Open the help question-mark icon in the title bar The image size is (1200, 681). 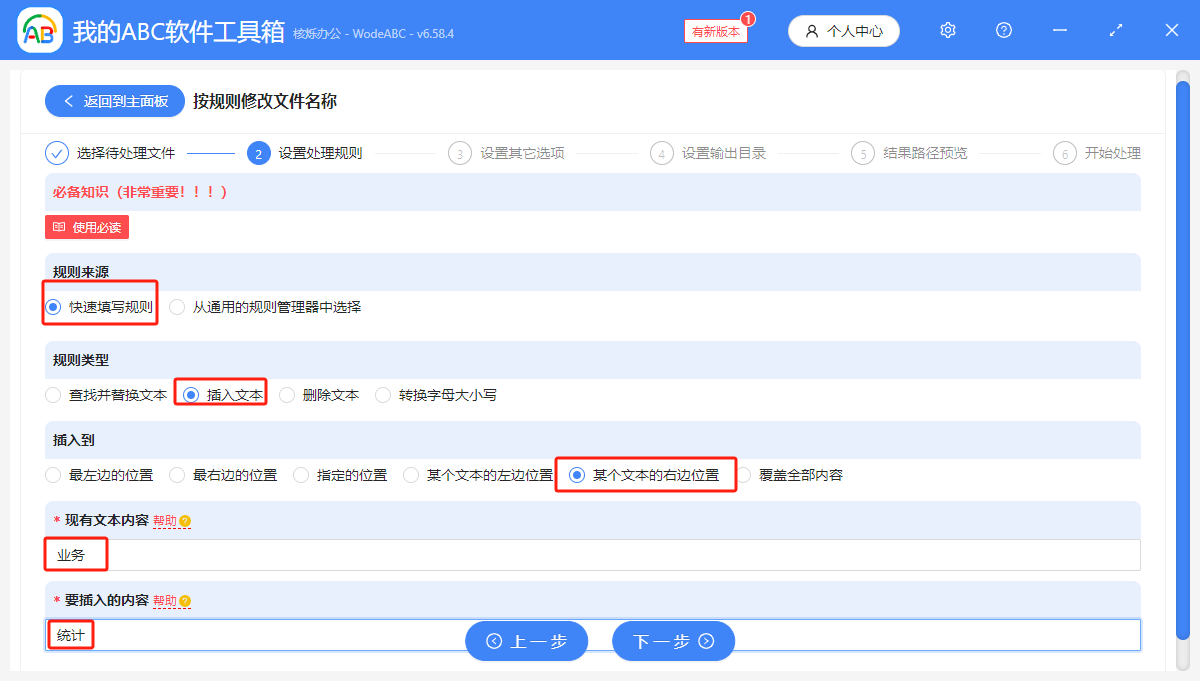[x=1003, y=30]
